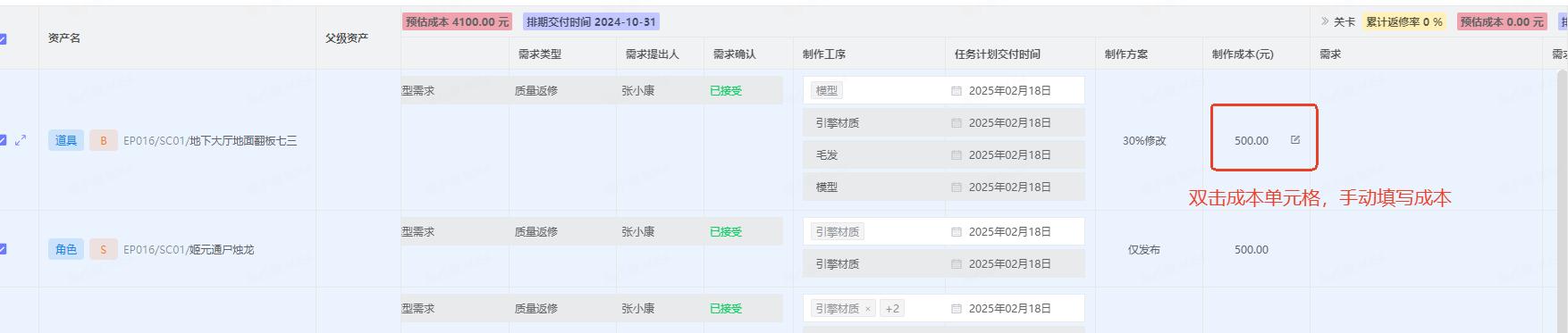Click the orange S grade badge
This screenshot has width=1568, height=333.
pos(103,249)
